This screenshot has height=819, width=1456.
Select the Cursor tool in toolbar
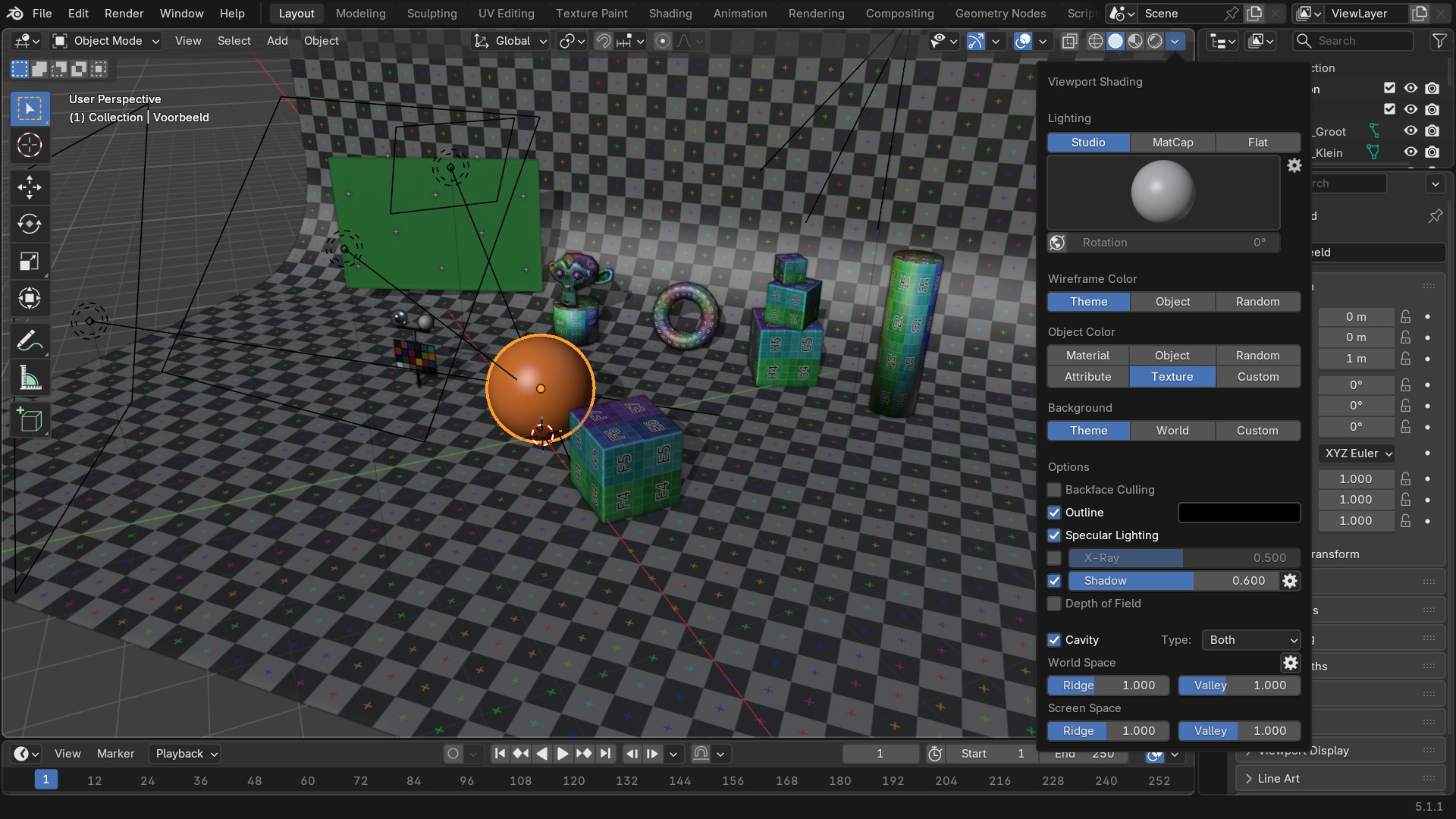30,145
